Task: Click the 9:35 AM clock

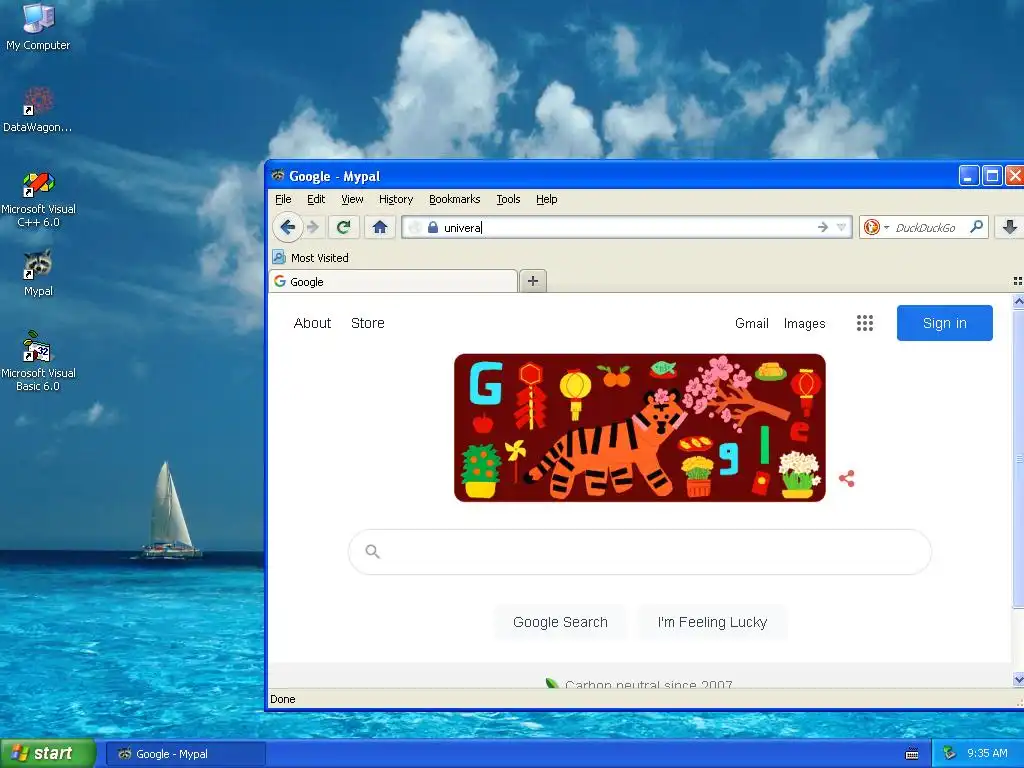Action: [x=987, y=754]
